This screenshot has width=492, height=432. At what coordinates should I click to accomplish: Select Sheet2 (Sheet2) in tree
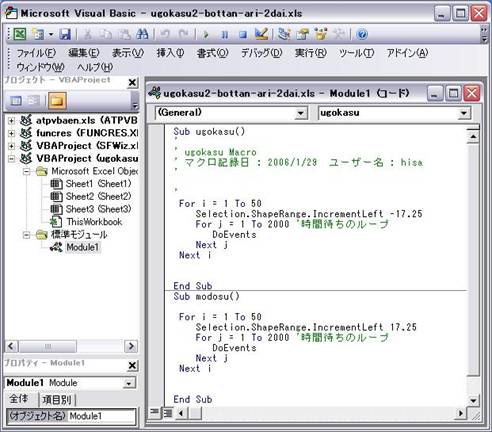[x=91, y=196]
